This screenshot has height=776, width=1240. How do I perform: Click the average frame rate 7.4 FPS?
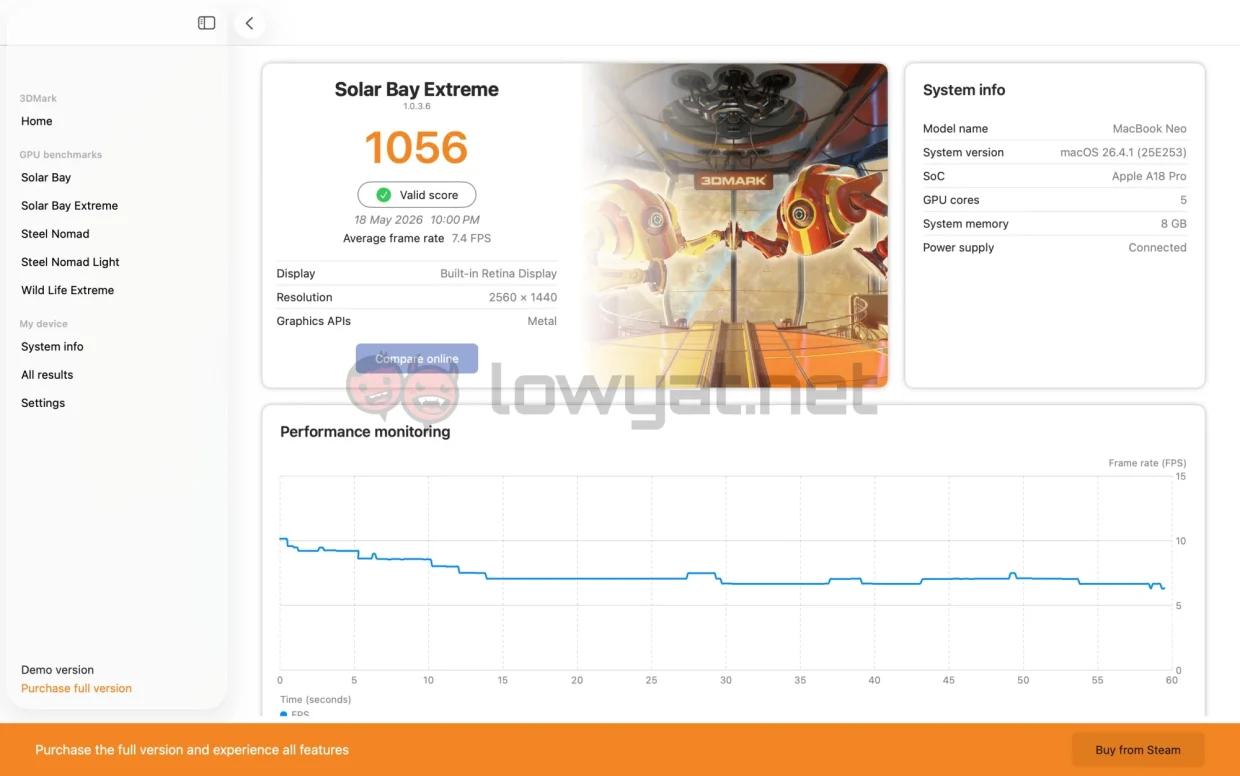tap(471, 238)
